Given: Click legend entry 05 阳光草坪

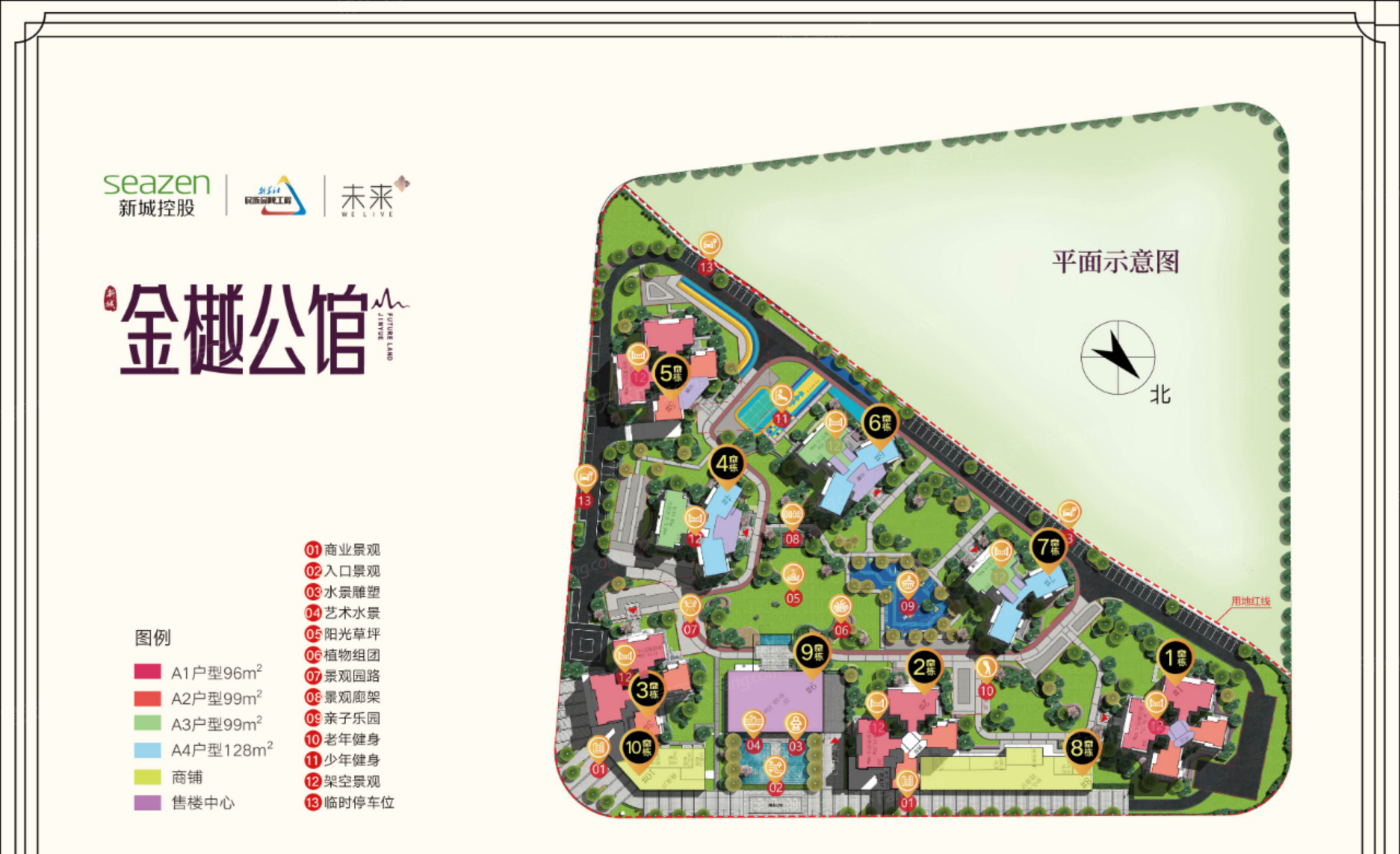Looking at the screenshot, I should point(344,634).
